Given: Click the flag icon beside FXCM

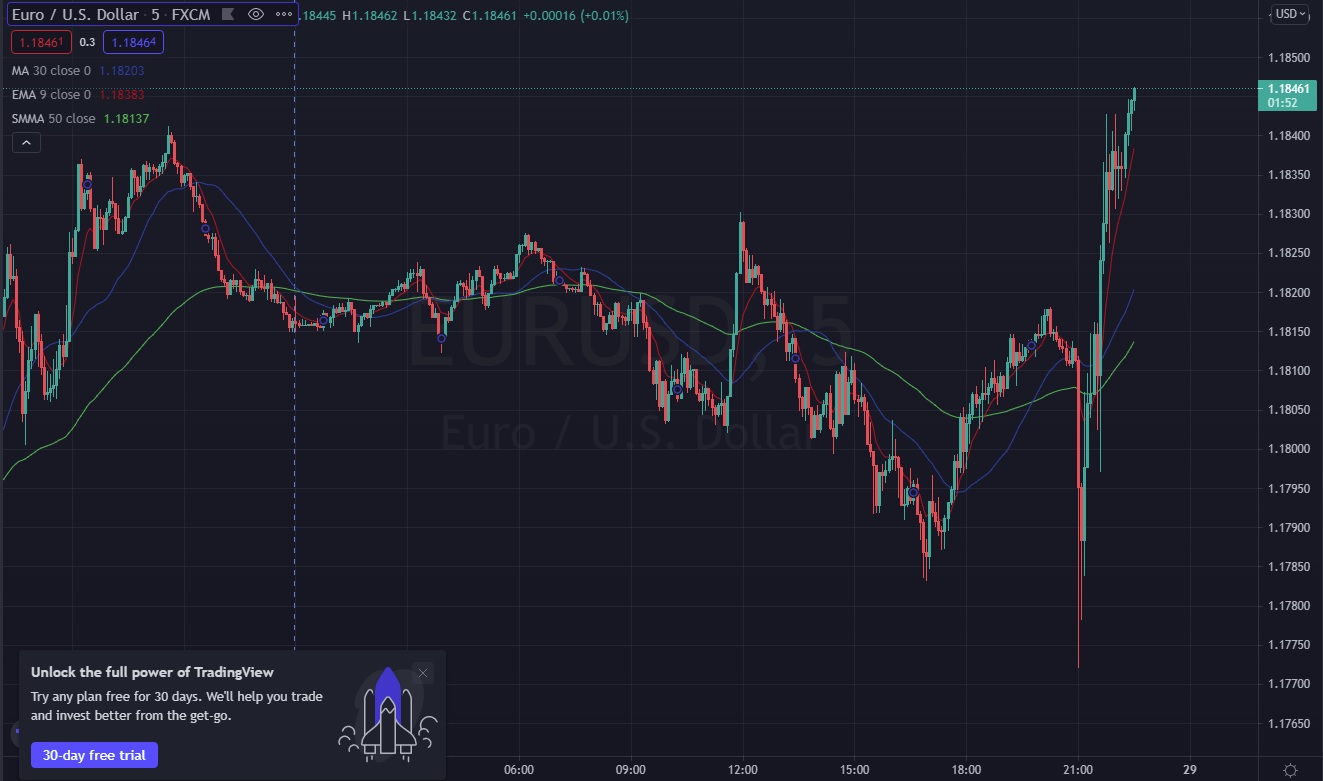Looking at the screenshot, I should coord(229,14).
